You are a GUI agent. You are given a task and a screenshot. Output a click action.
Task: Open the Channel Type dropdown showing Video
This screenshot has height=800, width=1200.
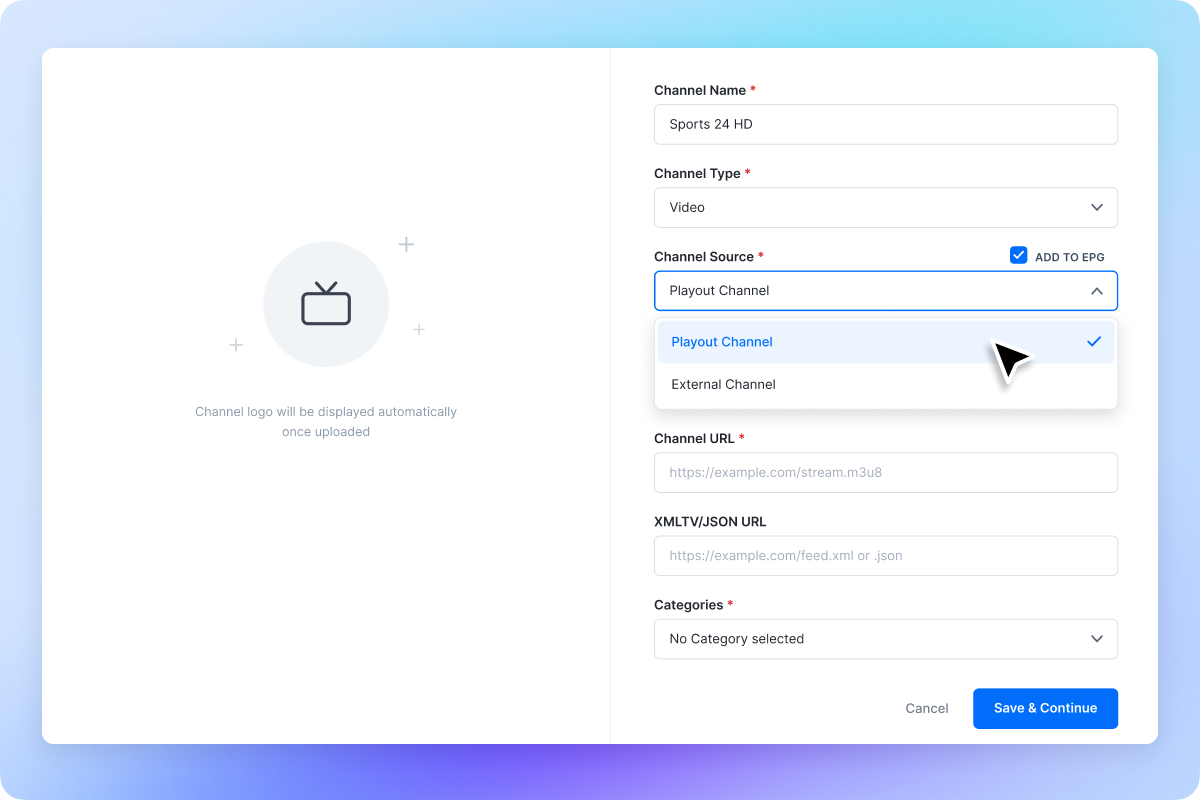[886, 208]
